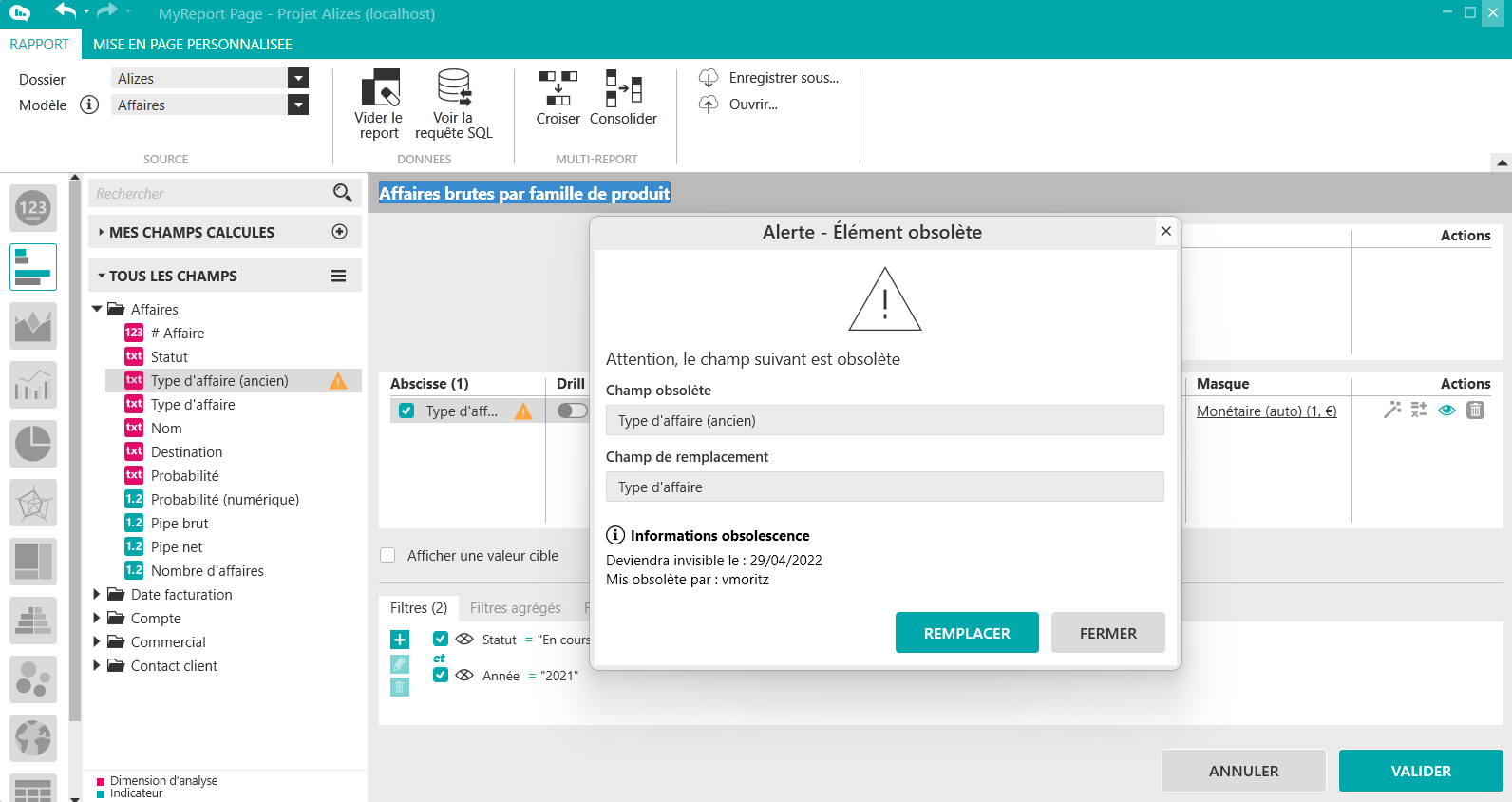The height and width of the screenshot is (802, 1512).
Task: Expand the Date facturation folder
Action: coord(97,595)
